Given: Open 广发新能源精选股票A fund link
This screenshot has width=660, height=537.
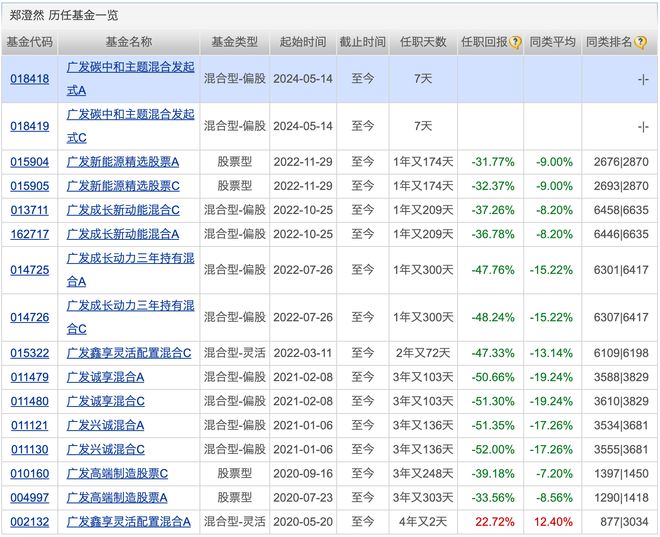Looking at the screenshot, I should (123, 162).
